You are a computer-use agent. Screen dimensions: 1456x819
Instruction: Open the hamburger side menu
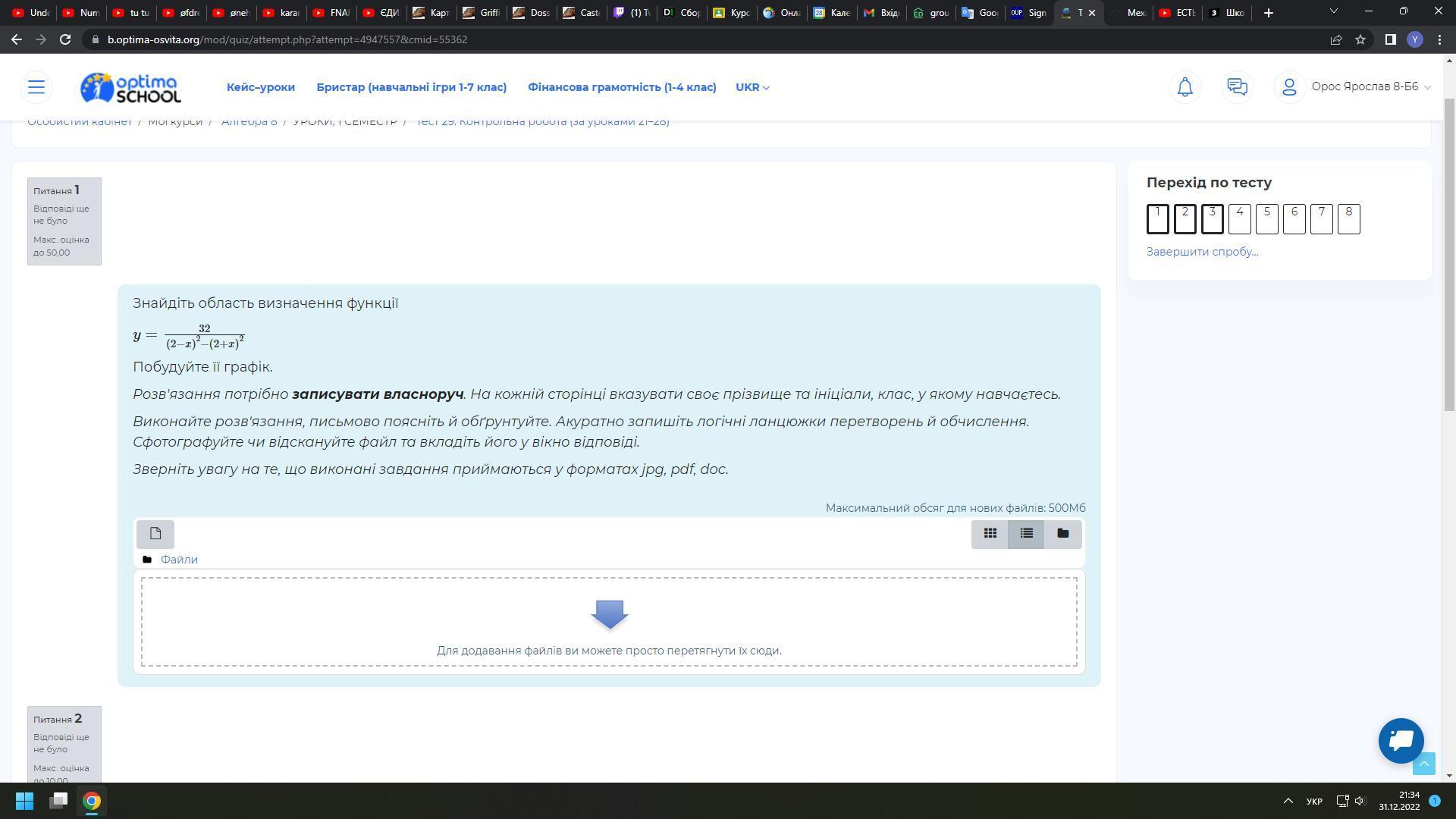(x=36, y=86)
